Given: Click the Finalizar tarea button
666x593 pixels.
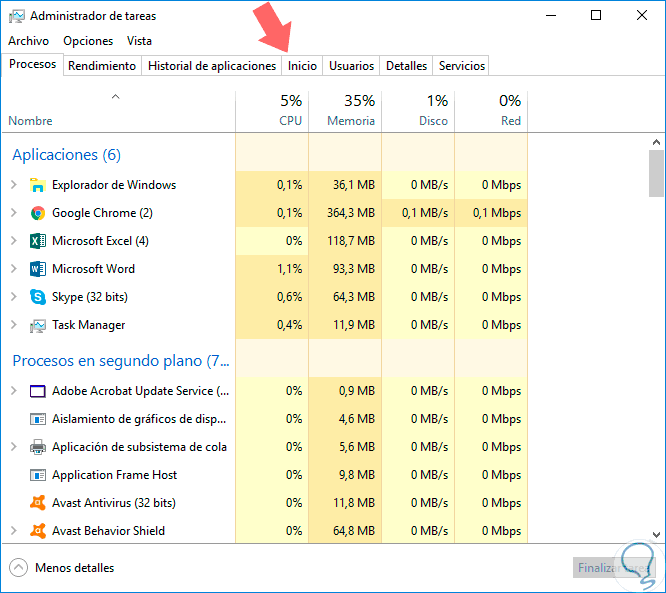Looking at the screenshot, I should (x=614, y=568).
